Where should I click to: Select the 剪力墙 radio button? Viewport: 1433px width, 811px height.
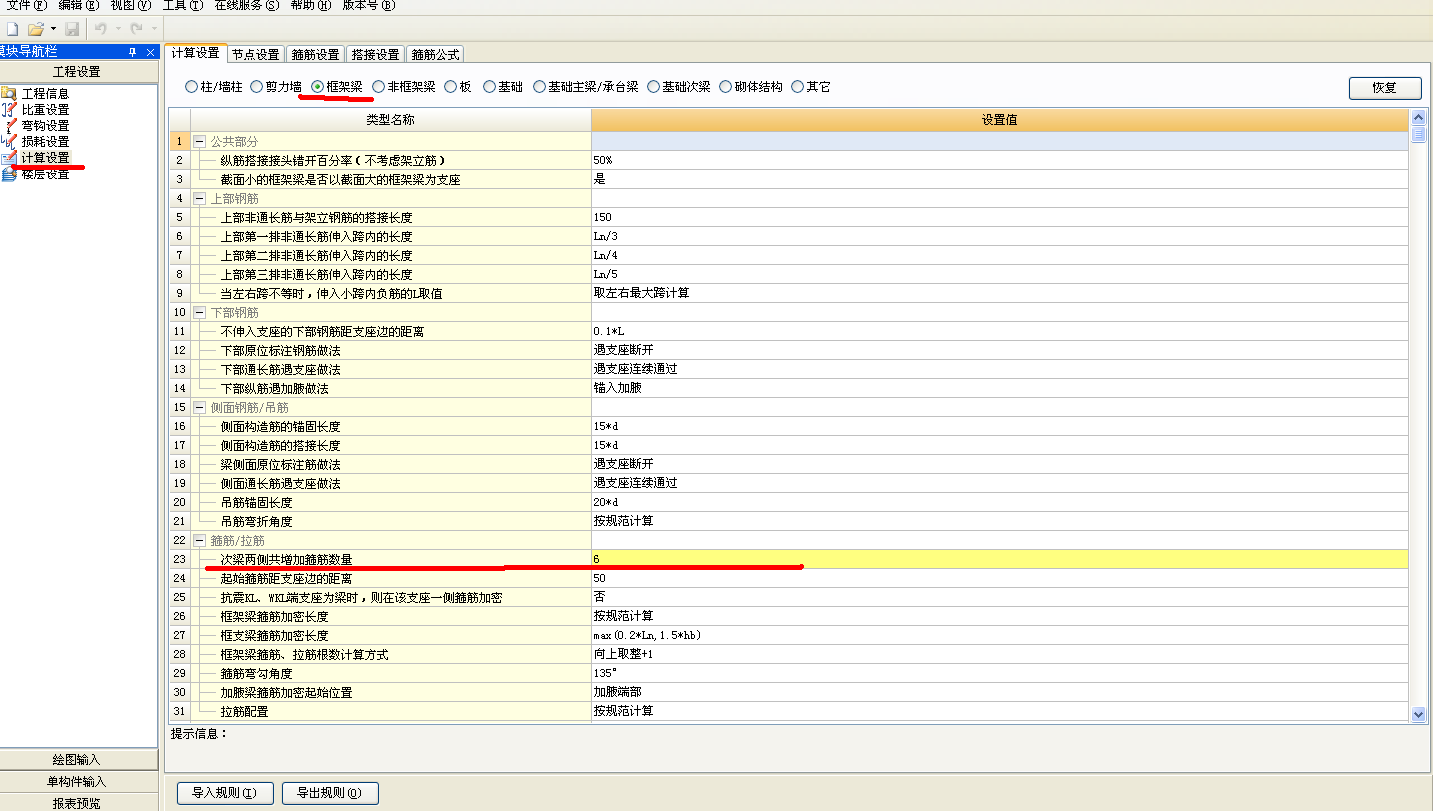click(x=256, y=87)
